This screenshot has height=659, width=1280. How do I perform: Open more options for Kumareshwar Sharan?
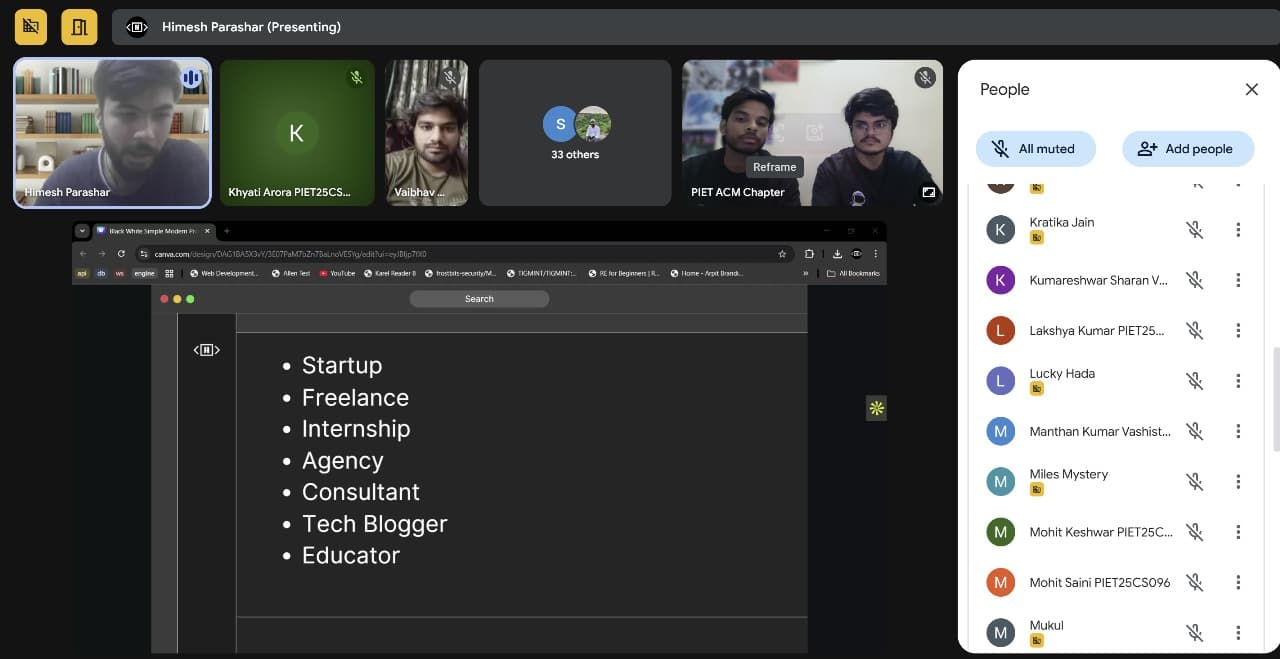point(1238,280)
